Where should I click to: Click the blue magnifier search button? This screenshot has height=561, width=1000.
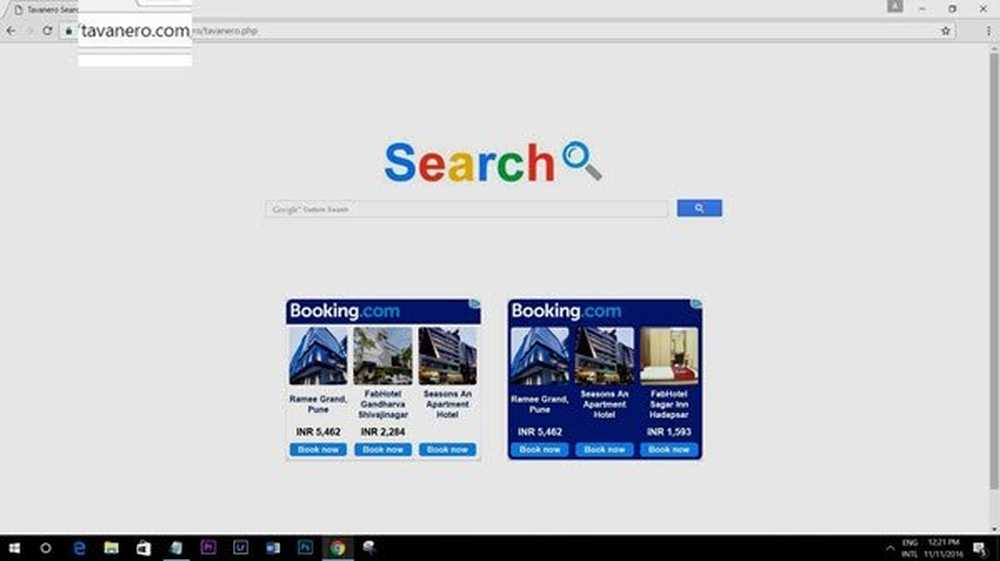pyautogui.click(x=699, y=208)
